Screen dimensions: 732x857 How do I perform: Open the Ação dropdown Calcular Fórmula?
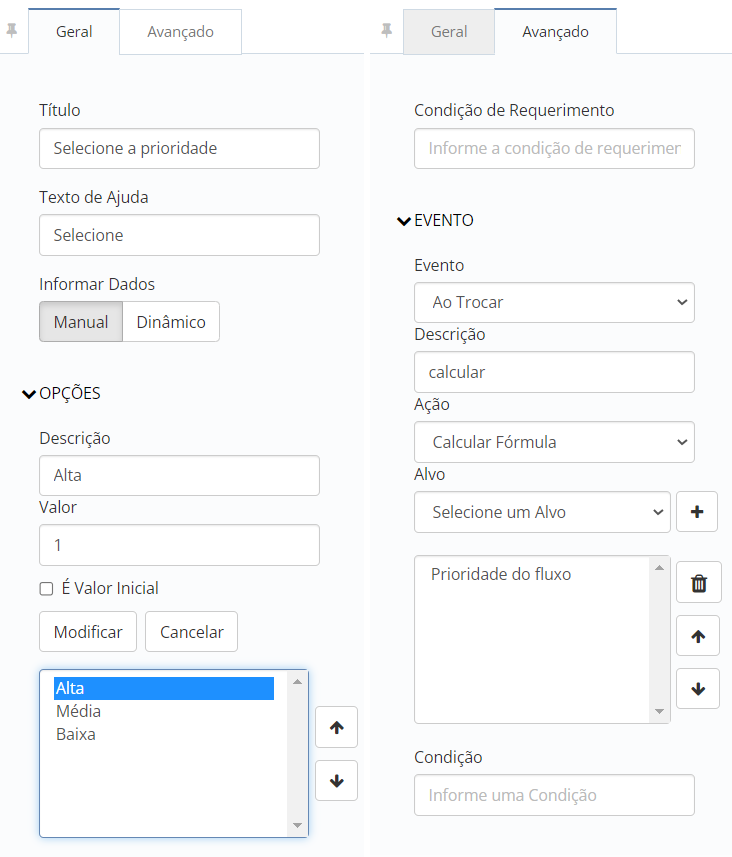(x=554, y=442)
